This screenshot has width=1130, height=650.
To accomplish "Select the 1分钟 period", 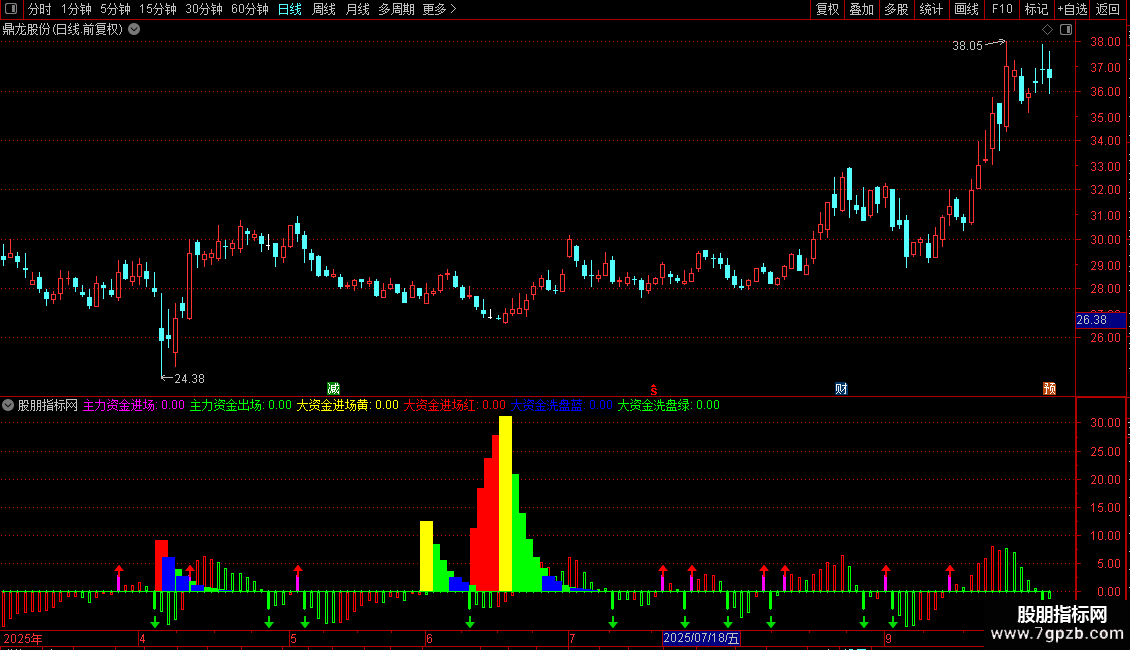I will pos(76,9).
